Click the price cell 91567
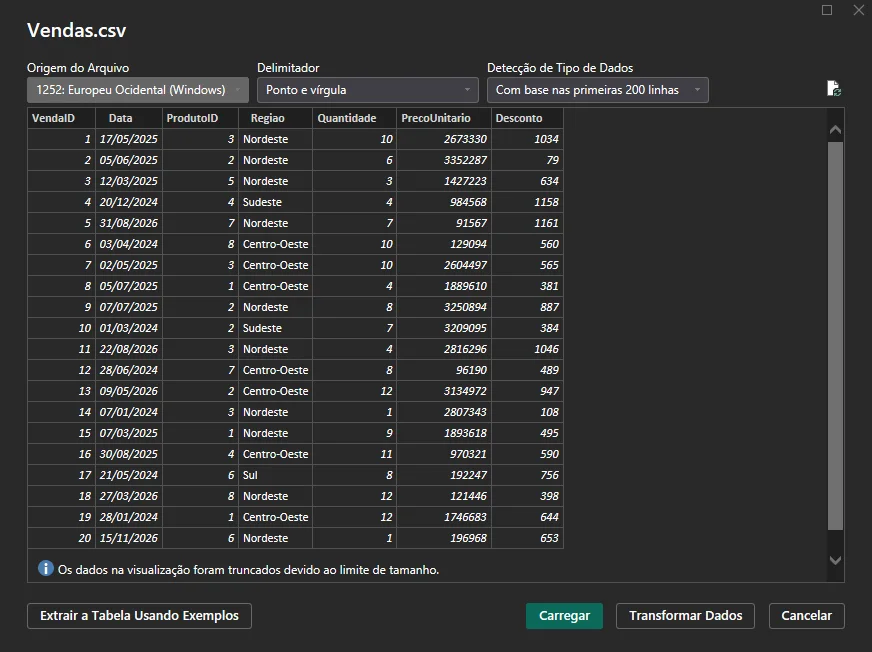 pyautogui.click(x=444, y=223)
